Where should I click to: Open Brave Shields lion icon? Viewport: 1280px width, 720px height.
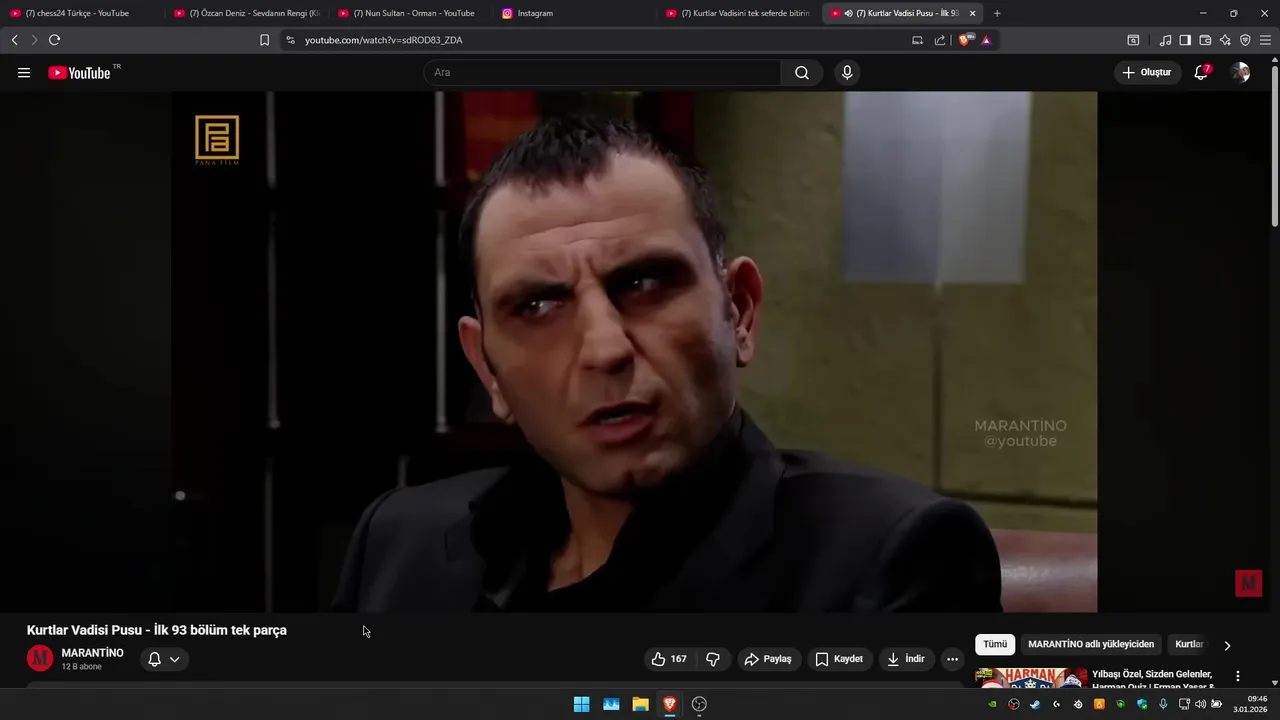[966, 40]
